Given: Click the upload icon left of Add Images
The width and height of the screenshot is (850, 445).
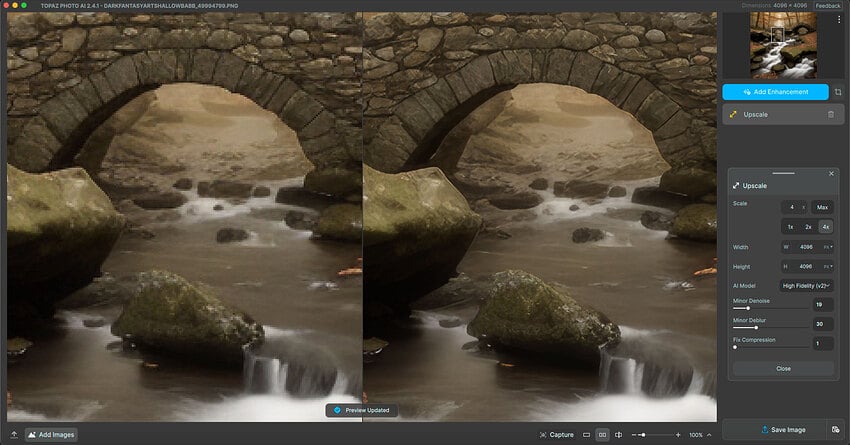Looking at the screenshot, I should click(x=14, y=435).
